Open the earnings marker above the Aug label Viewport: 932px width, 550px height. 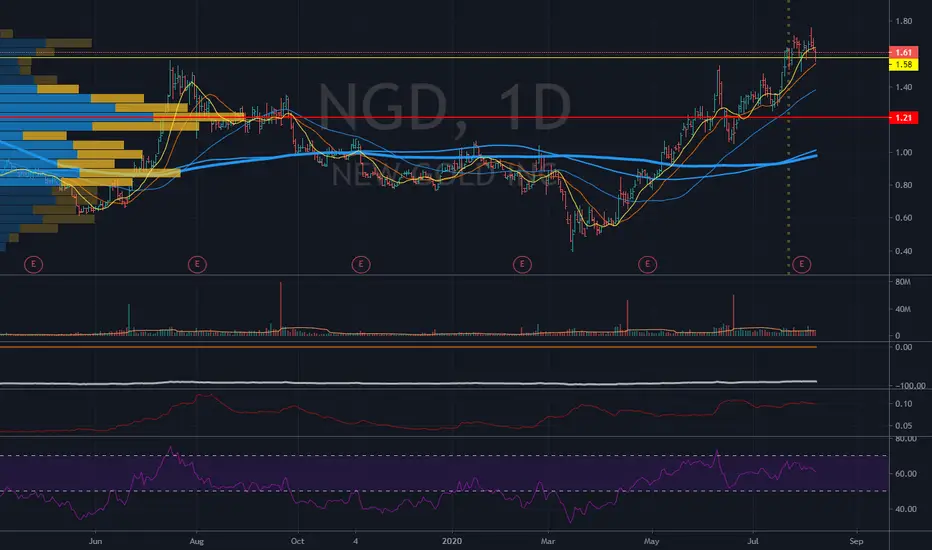197,264
